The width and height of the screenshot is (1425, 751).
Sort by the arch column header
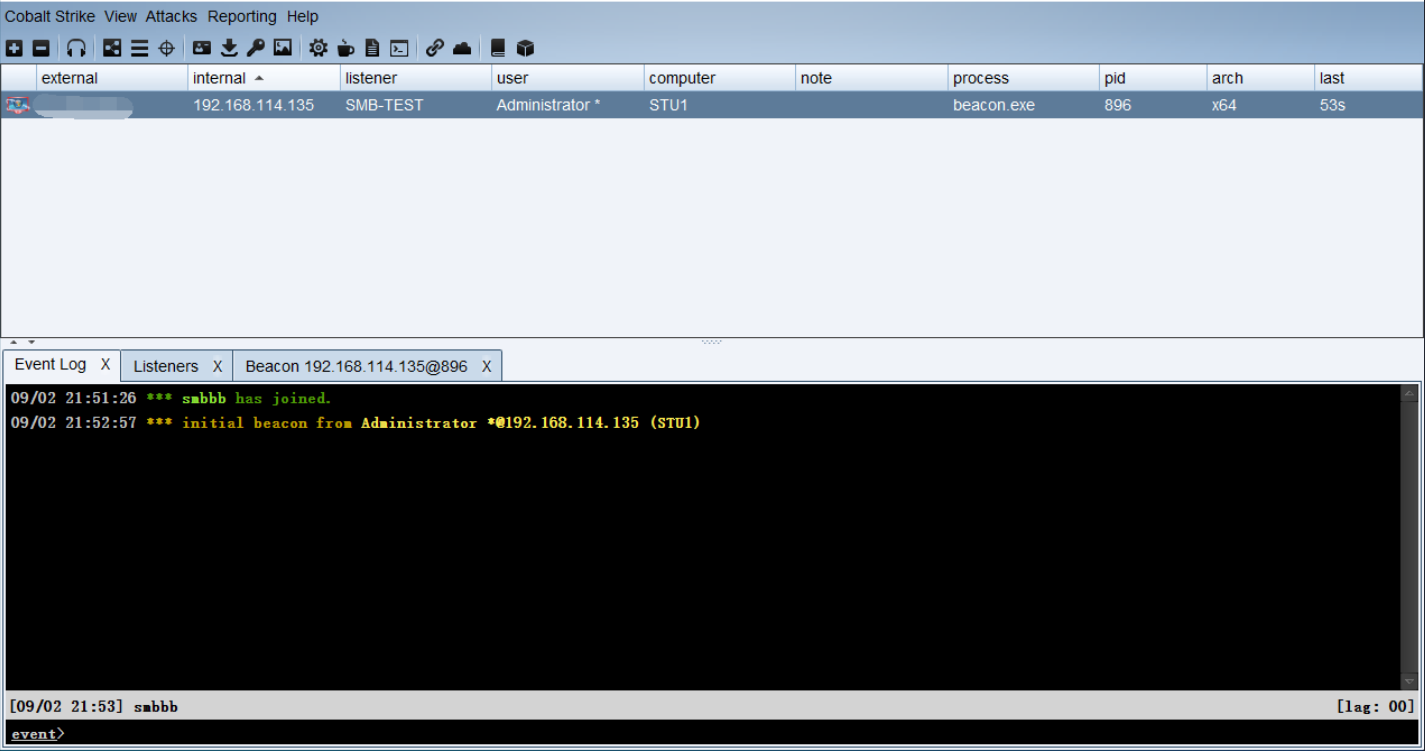pos(1261,78)
